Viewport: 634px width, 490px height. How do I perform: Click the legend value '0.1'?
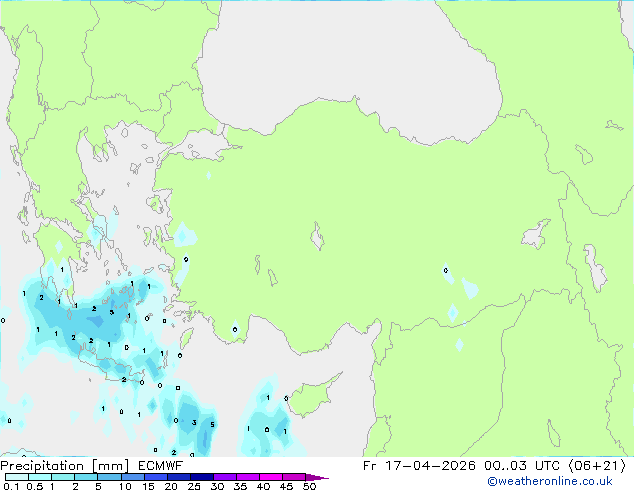pyautogui.click(x=11, y=486)
